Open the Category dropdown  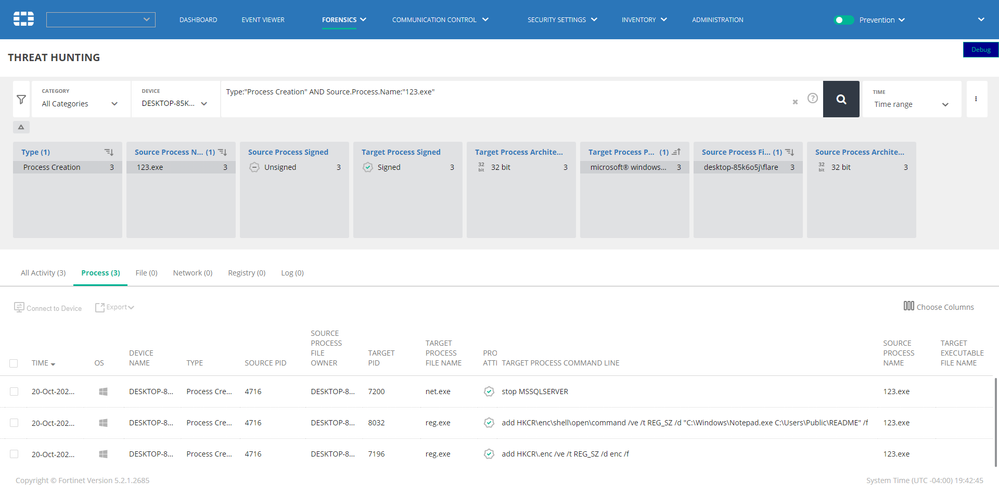click(81, 103)
